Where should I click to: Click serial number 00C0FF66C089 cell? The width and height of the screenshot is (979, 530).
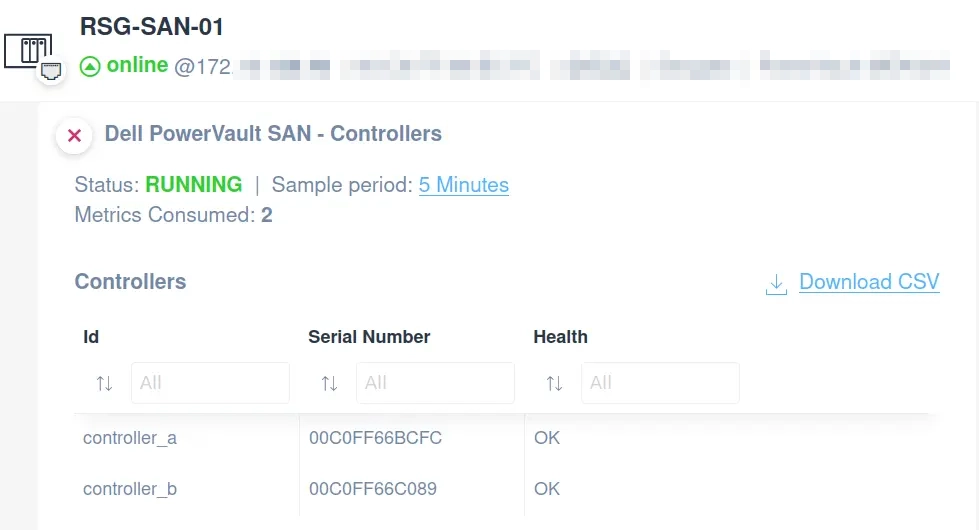pyautogui.click(x=373, y=489)
